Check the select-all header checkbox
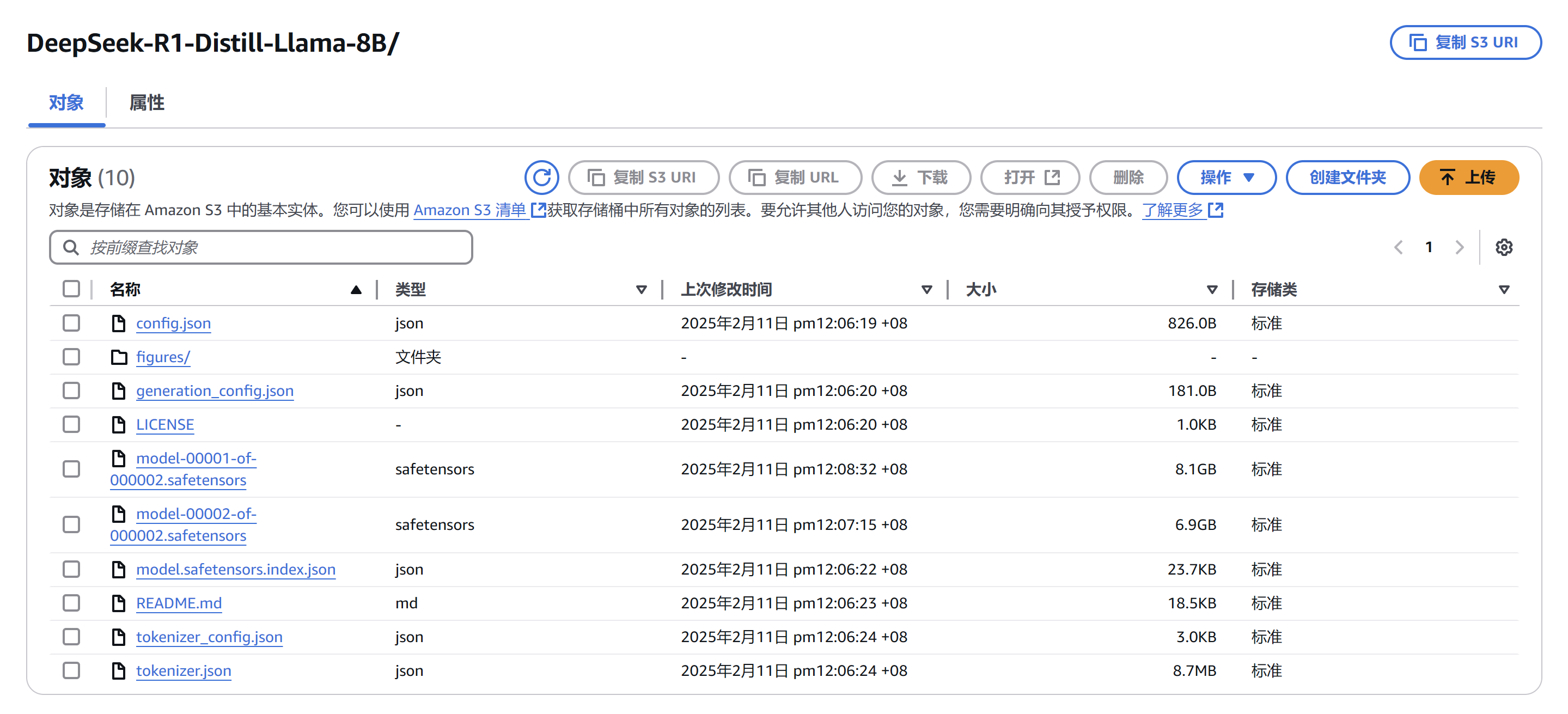Screen dimensions: 1568x714 tap(71, 289)
